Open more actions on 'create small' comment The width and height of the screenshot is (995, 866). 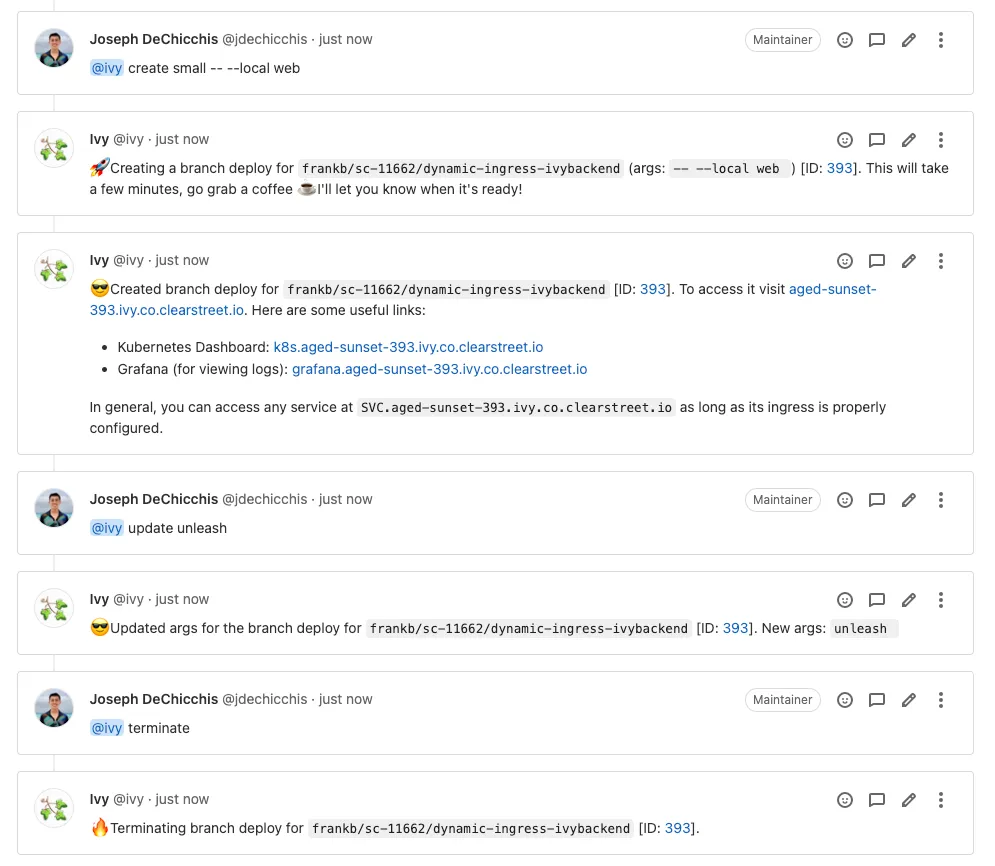click(941, 40)
